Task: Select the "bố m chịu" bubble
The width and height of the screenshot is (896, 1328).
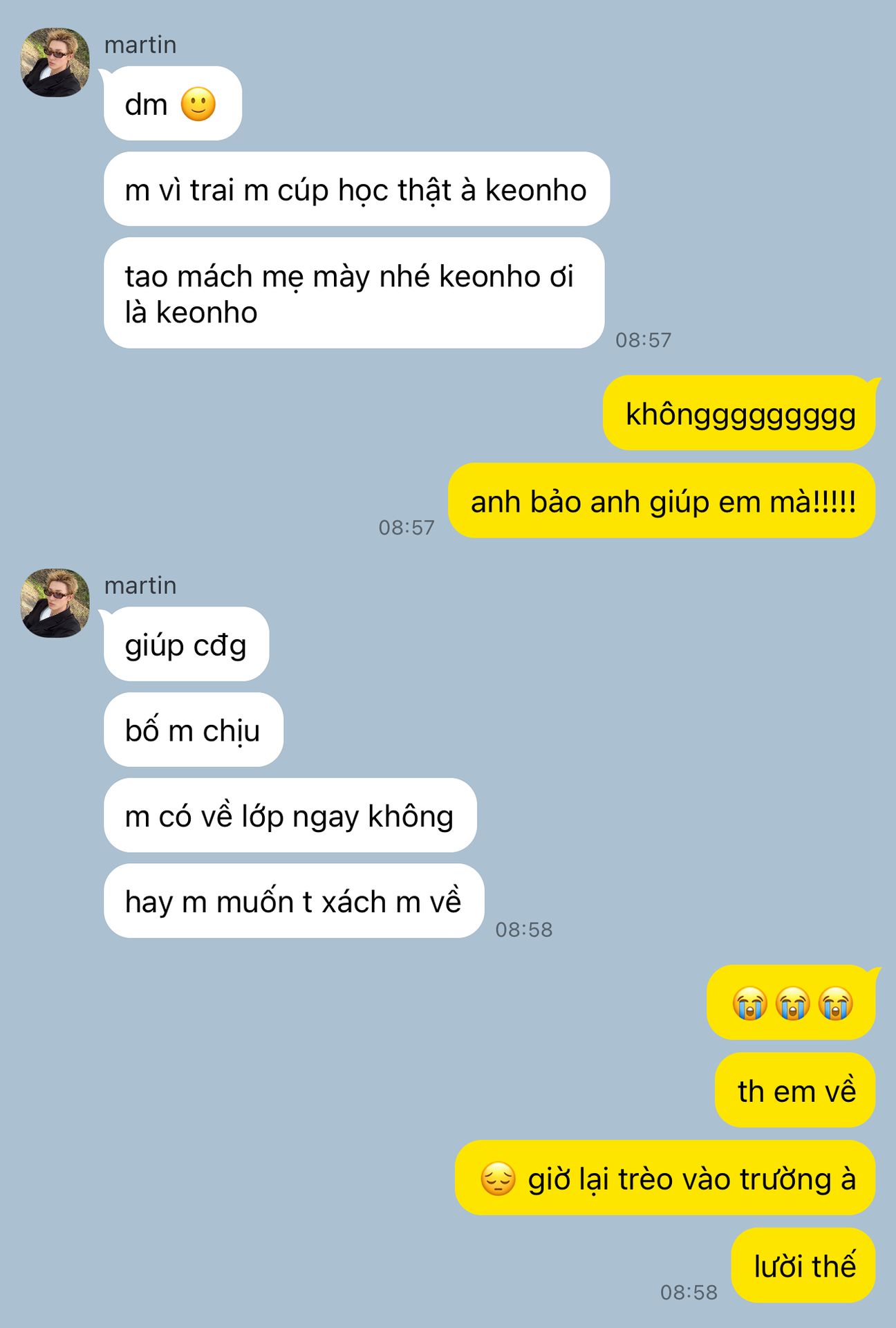Action: pyautogui.click(x=194, y=730)
